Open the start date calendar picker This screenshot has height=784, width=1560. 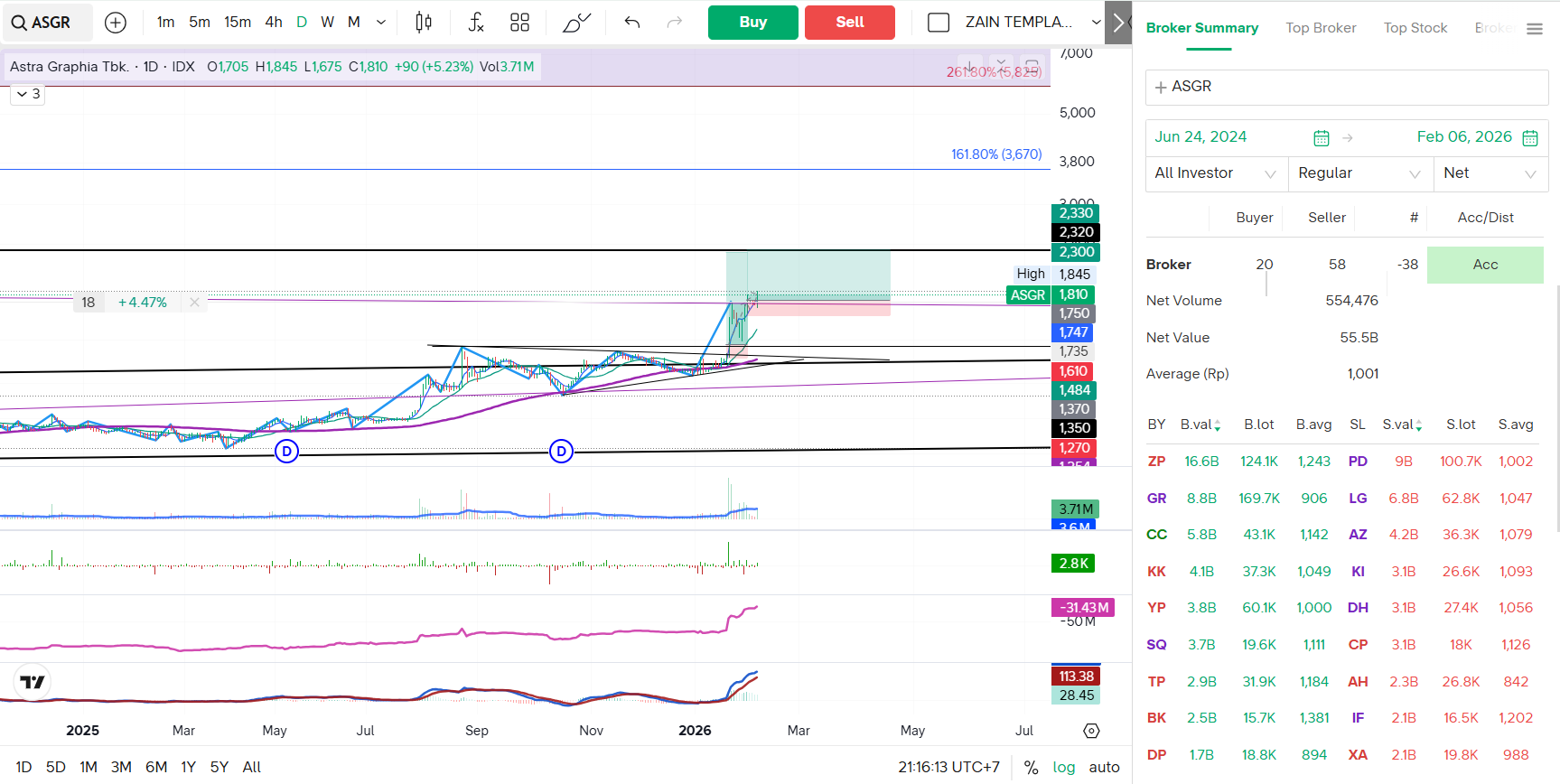click(1322, 137)
